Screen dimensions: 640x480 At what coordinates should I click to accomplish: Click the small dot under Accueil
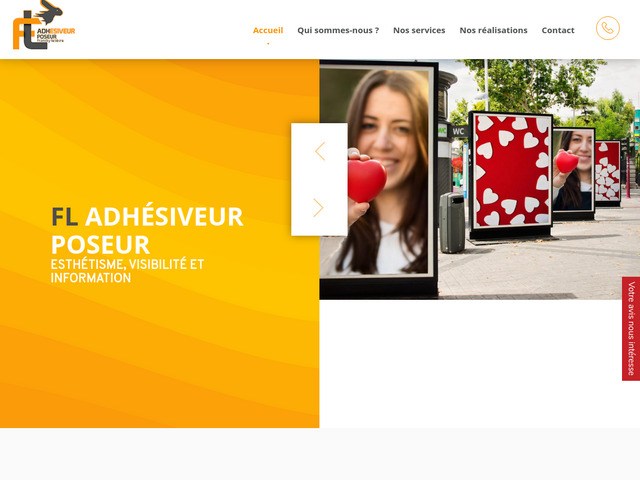(x=268, y=44)
